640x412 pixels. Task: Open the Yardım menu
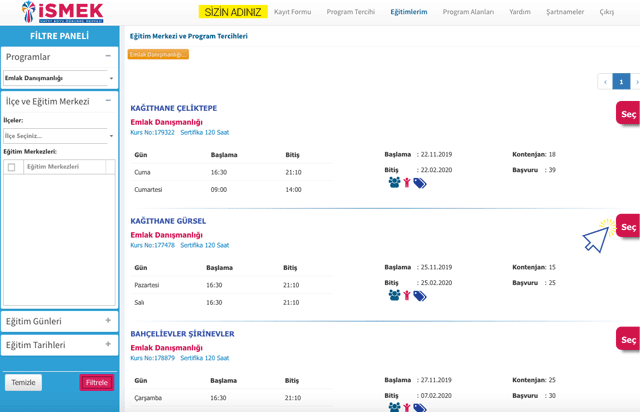520,12
